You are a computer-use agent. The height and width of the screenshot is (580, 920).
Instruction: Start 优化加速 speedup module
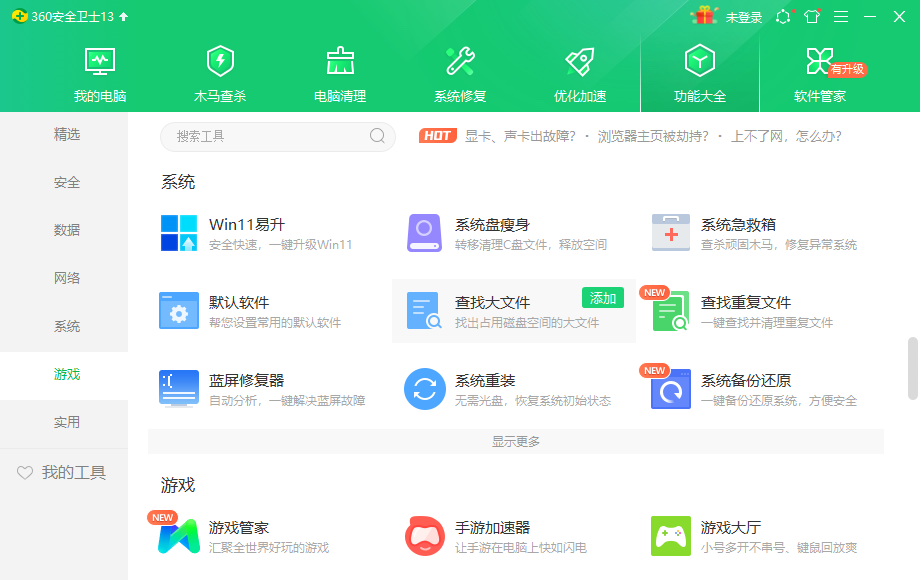click(x=579, y=70)
